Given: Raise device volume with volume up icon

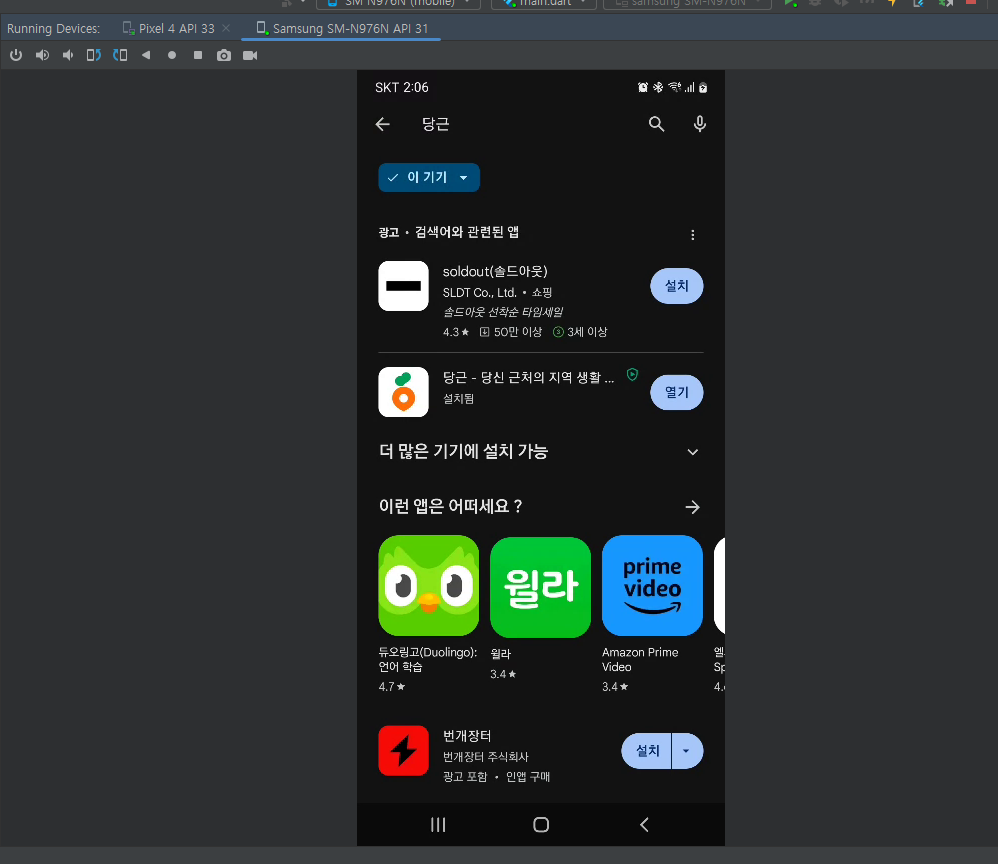Looking at the screenshot, I should click(42, 55).
